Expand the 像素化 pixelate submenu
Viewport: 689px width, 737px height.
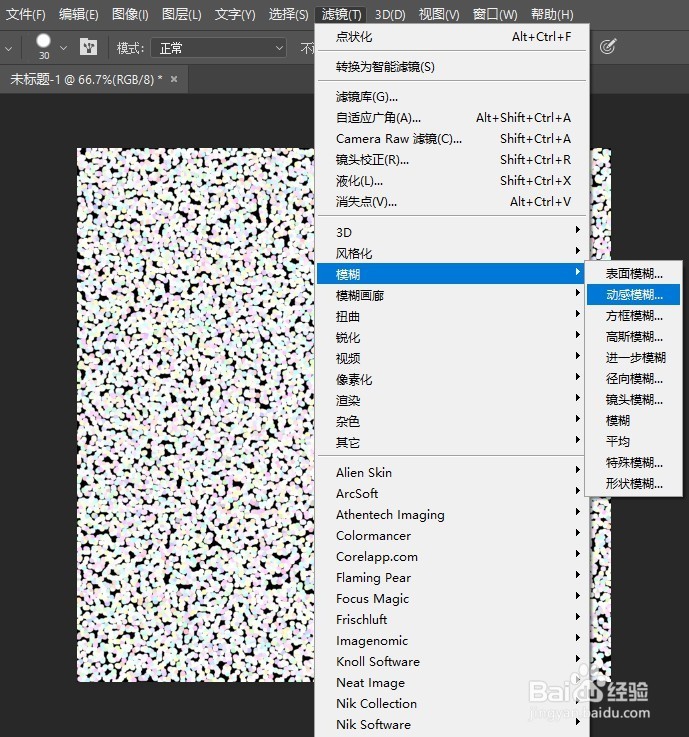[451, 379]
